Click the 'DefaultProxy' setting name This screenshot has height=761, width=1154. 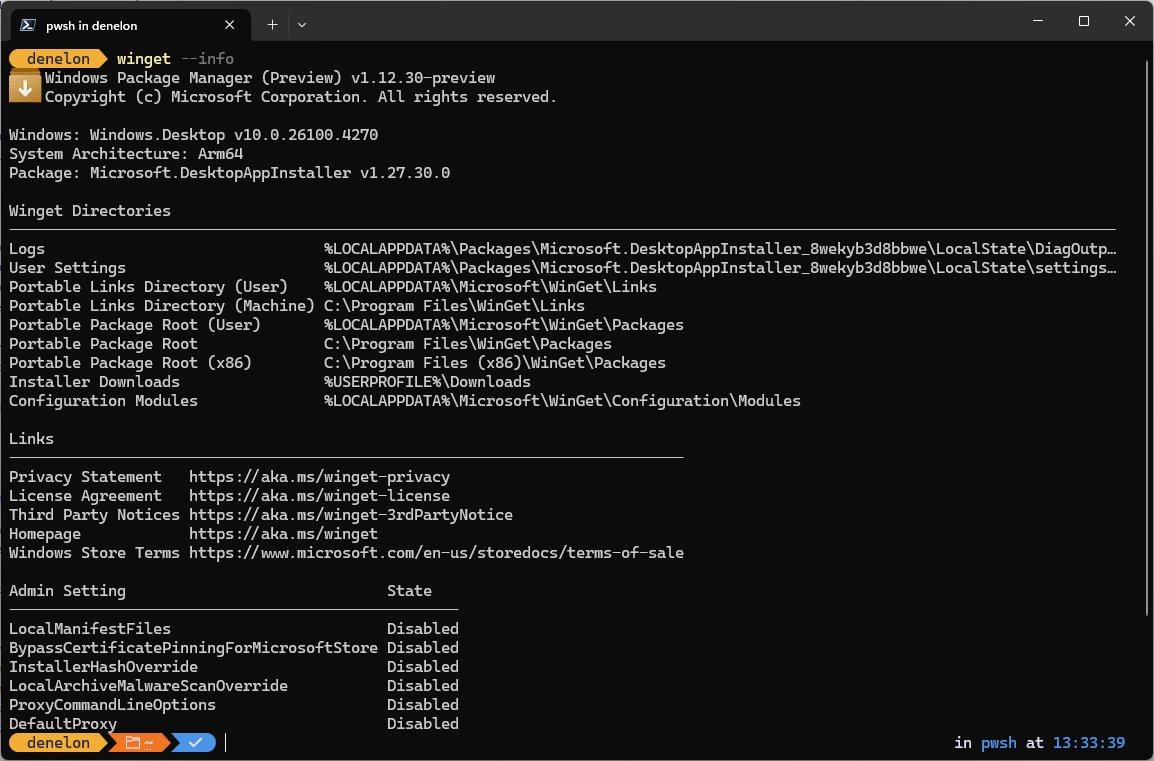tap(63, 724)
